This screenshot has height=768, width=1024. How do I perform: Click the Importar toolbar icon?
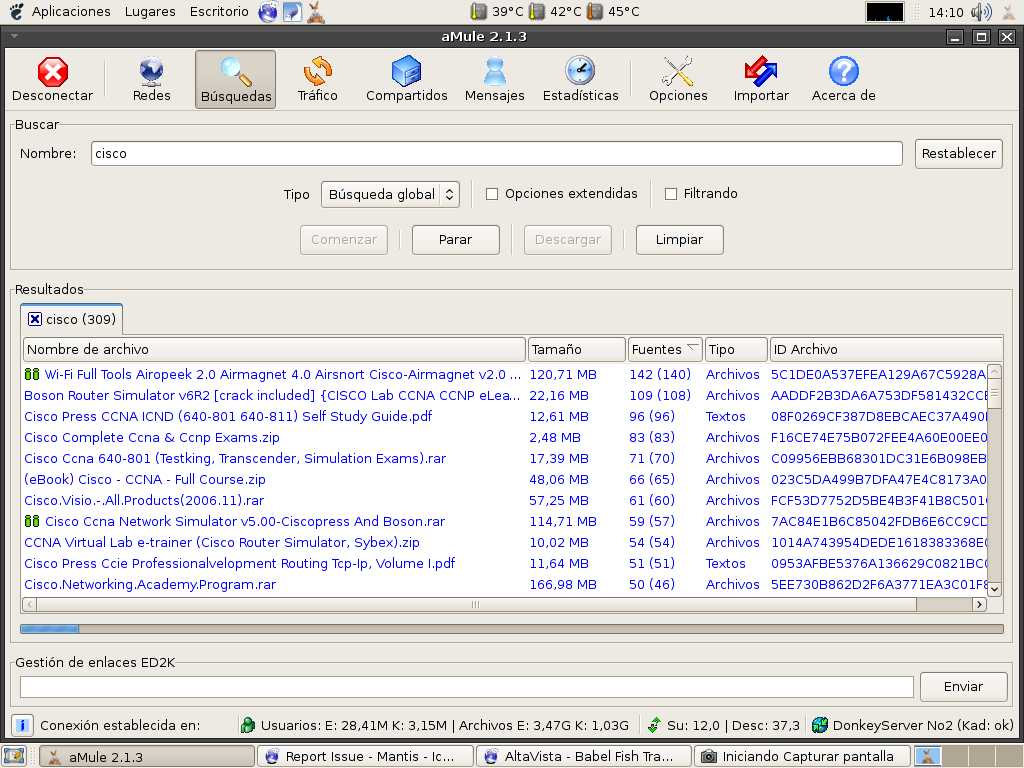[x=760, y=79]
